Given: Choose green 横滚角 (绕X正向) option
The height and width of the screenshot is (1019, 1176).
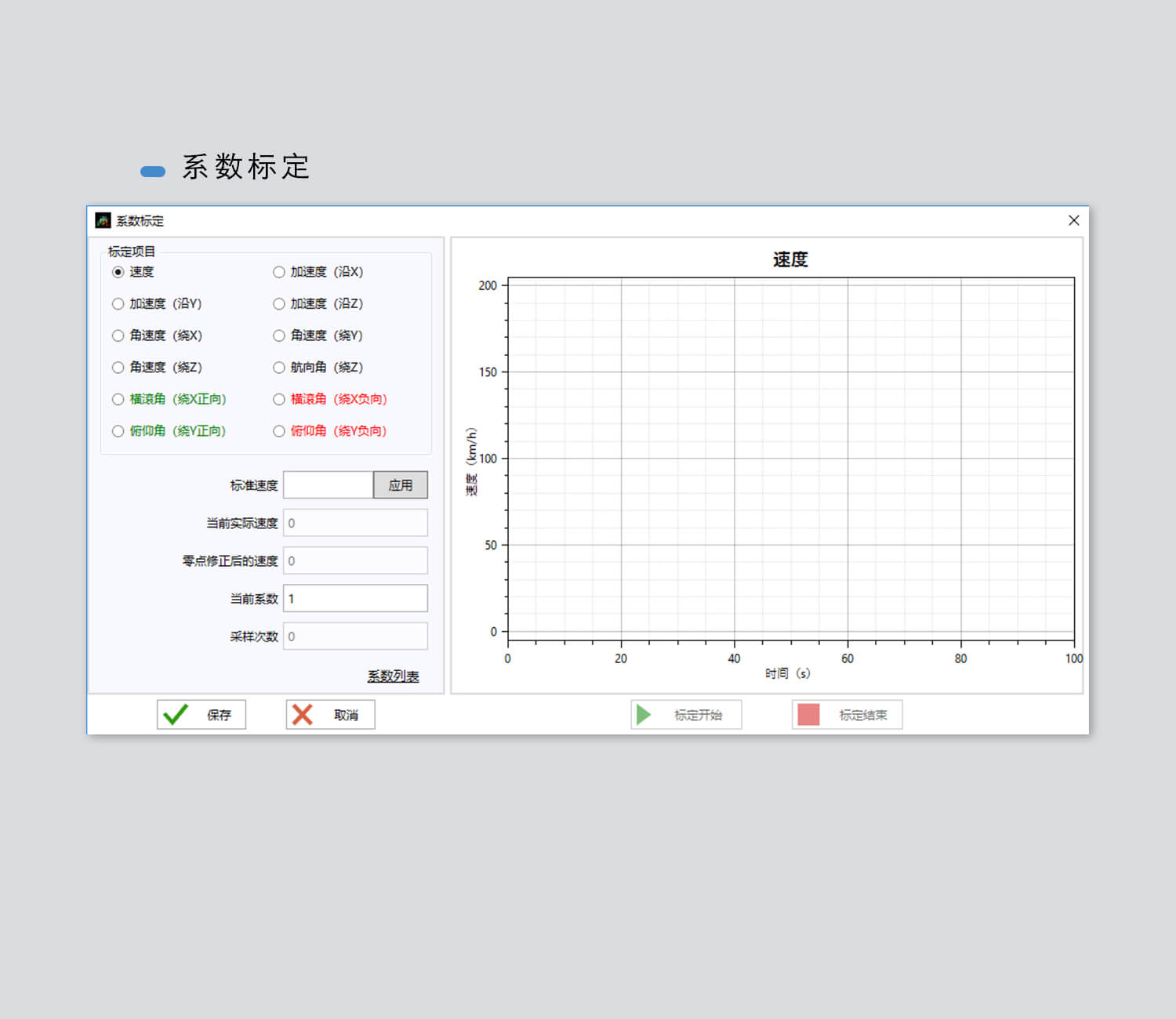Looking at the screenshot, I should point(118,400).
